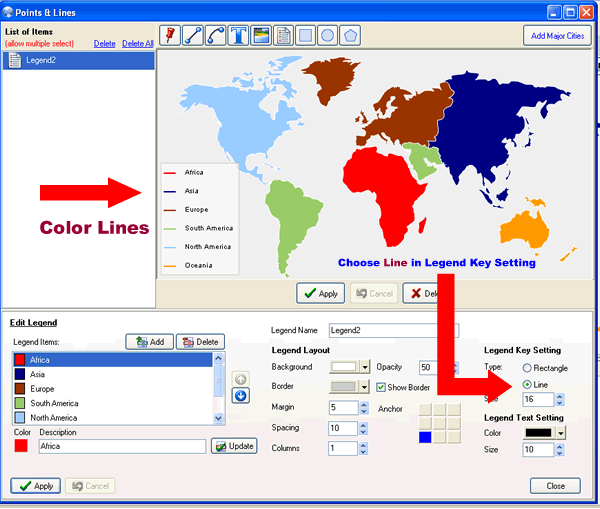Toggle the Show Border checkbox
Screen dimensions: 600x509
381,387
